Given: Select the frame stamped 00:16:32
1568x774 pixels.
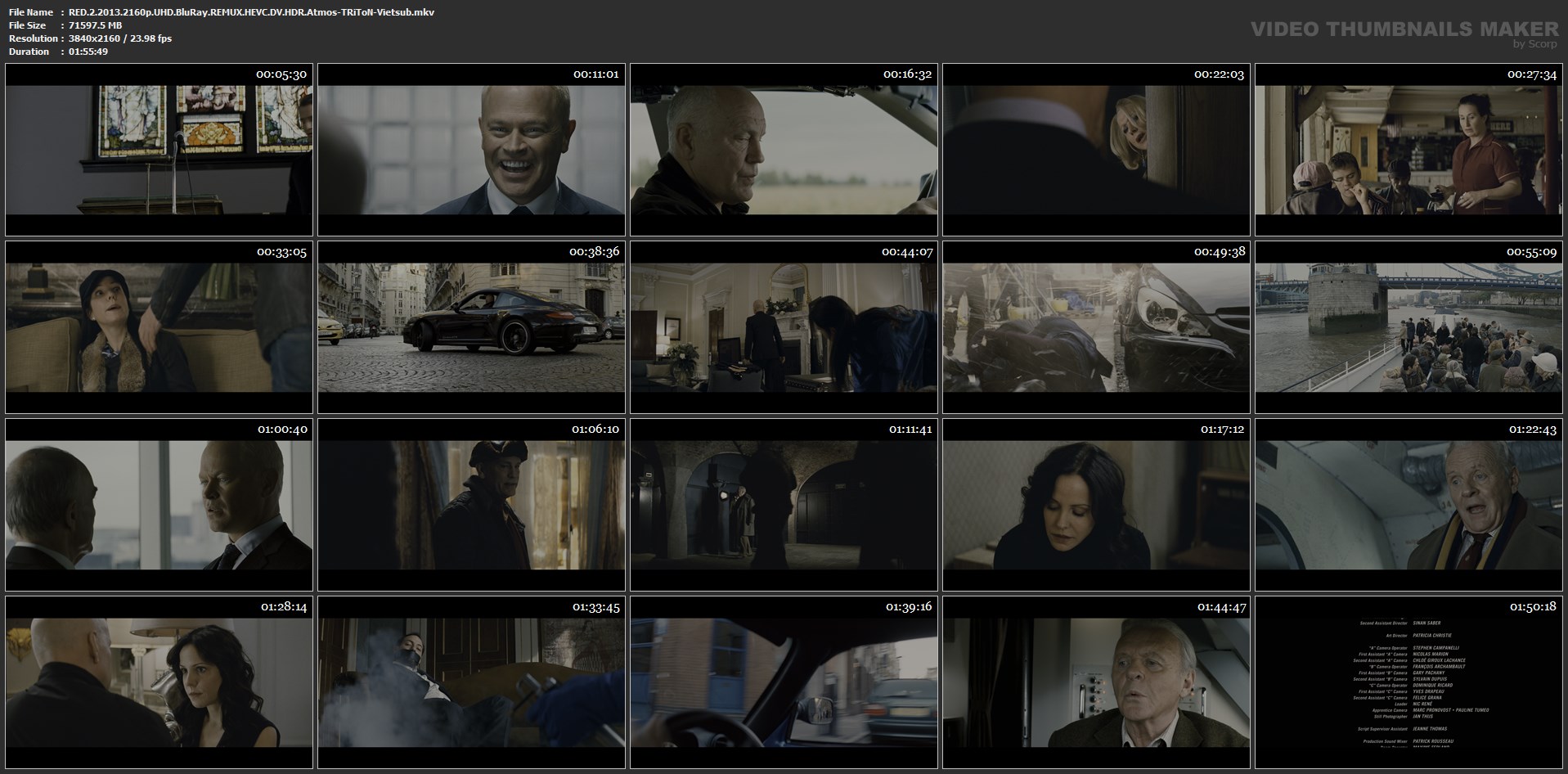Looking at the screenshot, I should [x=784, y=150].
